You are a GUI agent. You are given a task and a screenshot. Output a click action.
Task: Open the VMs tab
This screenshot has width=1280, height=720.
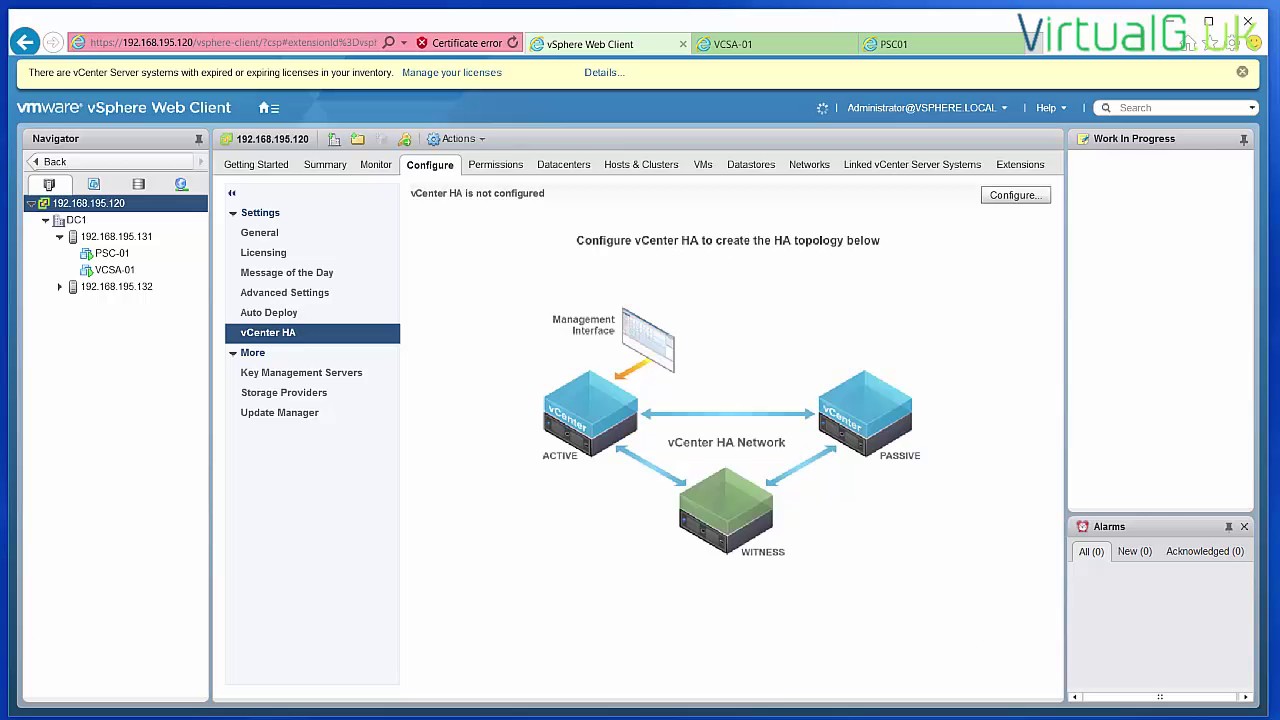point(703,165)
